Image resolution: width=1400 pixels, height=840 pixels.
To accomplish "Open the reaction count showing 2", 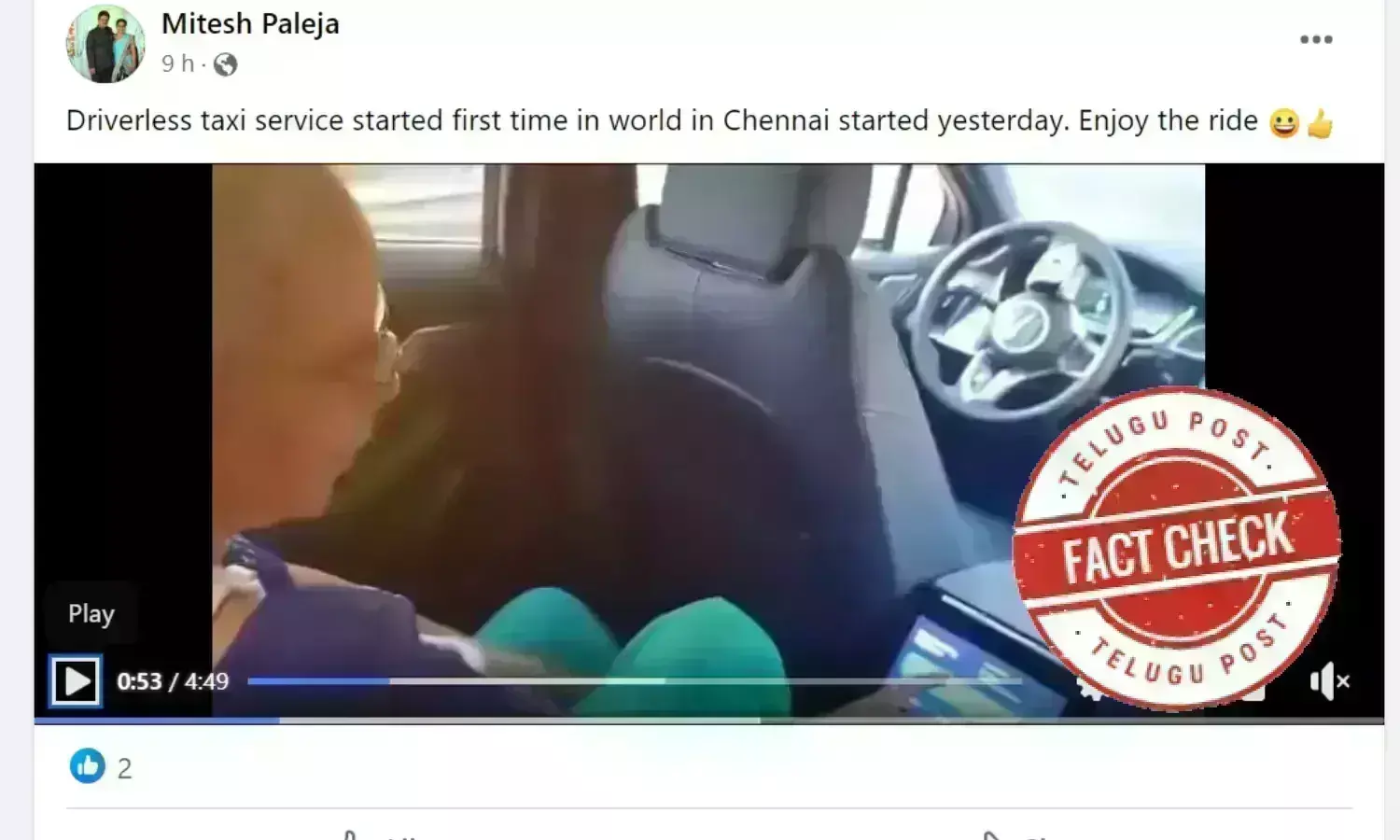I will tap(125, 768).
